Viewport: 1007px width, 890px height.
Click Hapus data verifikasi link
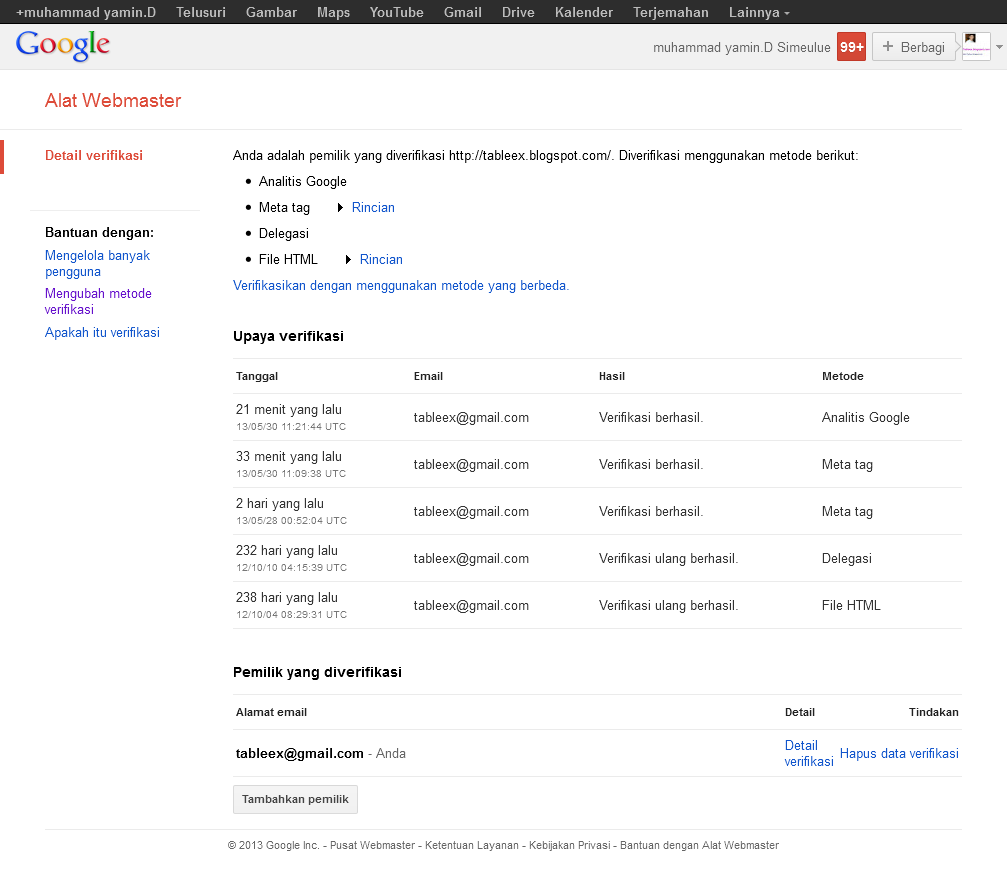(x=899, y=753)
